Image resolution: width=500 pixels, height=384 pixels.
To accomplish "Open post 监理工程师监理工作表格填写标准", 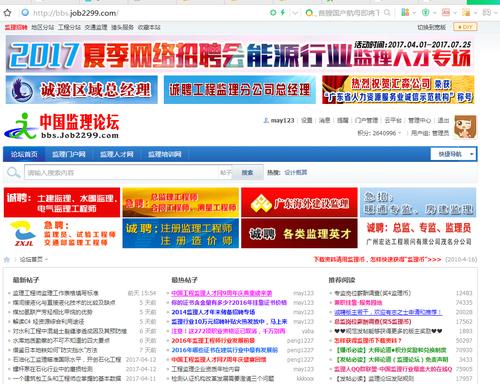I will pos(56,293).
